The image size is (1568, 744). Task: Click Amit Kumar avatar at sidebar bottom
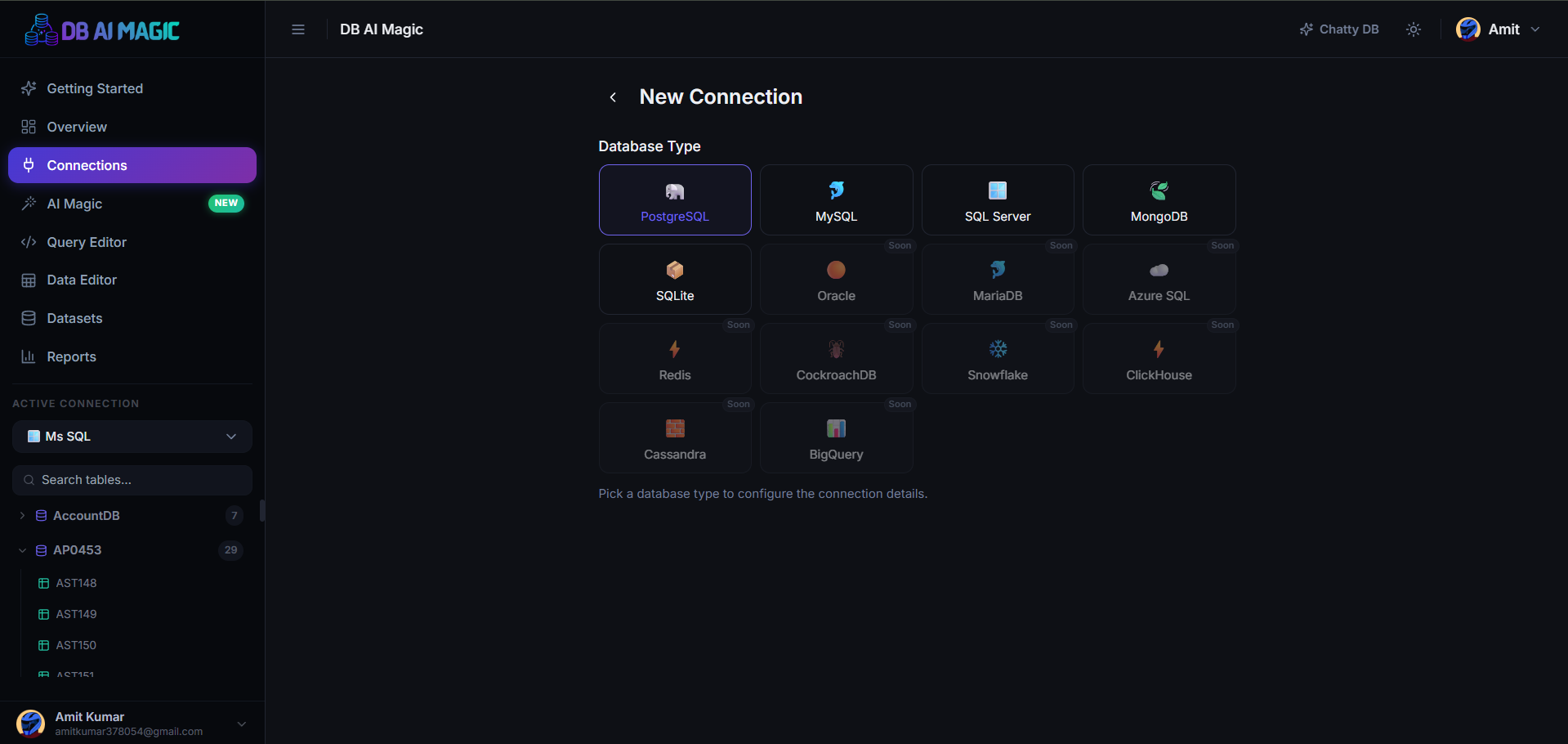[x=31, y=724]
